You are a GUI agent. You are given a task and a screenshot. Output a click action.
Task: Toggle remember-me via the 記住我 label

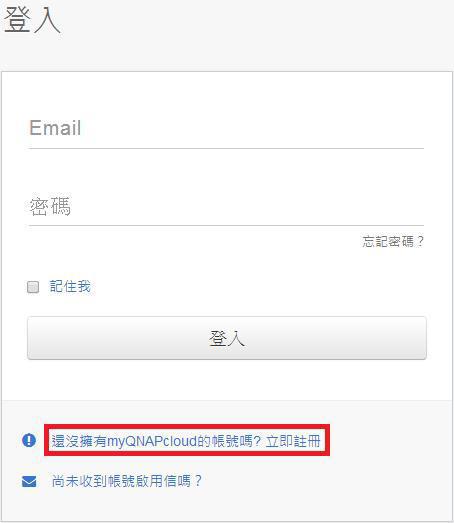click(70, 287)
